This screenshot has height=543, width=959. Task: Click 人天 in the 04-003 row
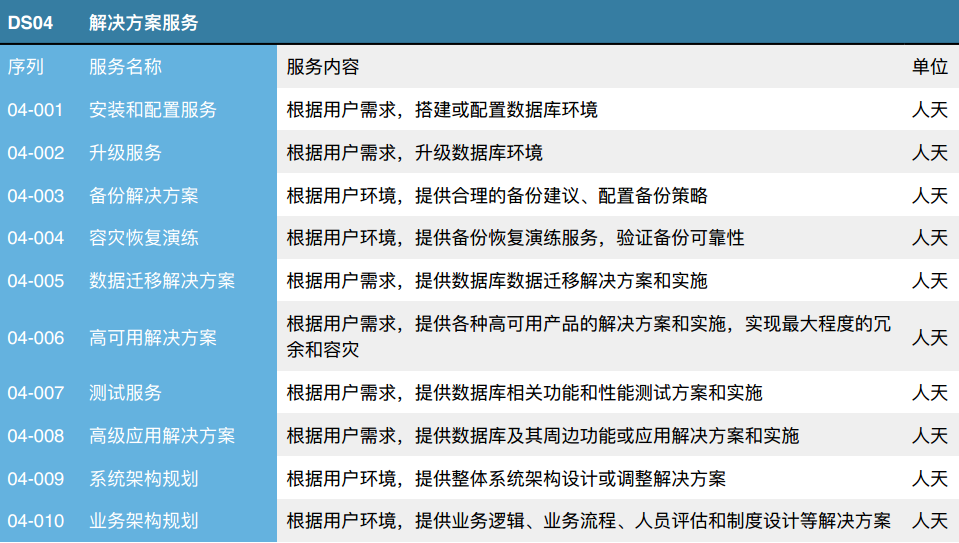click(x=930, y=196)
